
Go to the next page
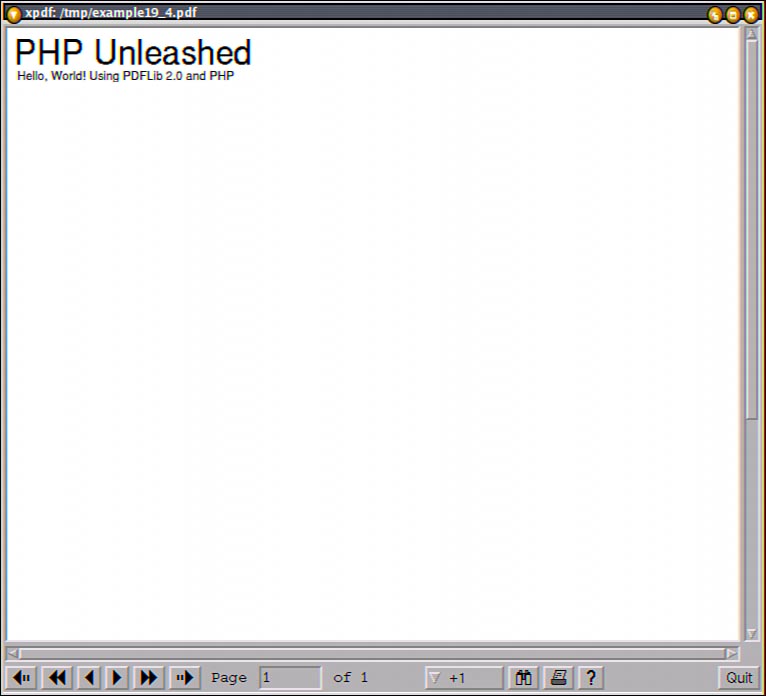[117, 677]
